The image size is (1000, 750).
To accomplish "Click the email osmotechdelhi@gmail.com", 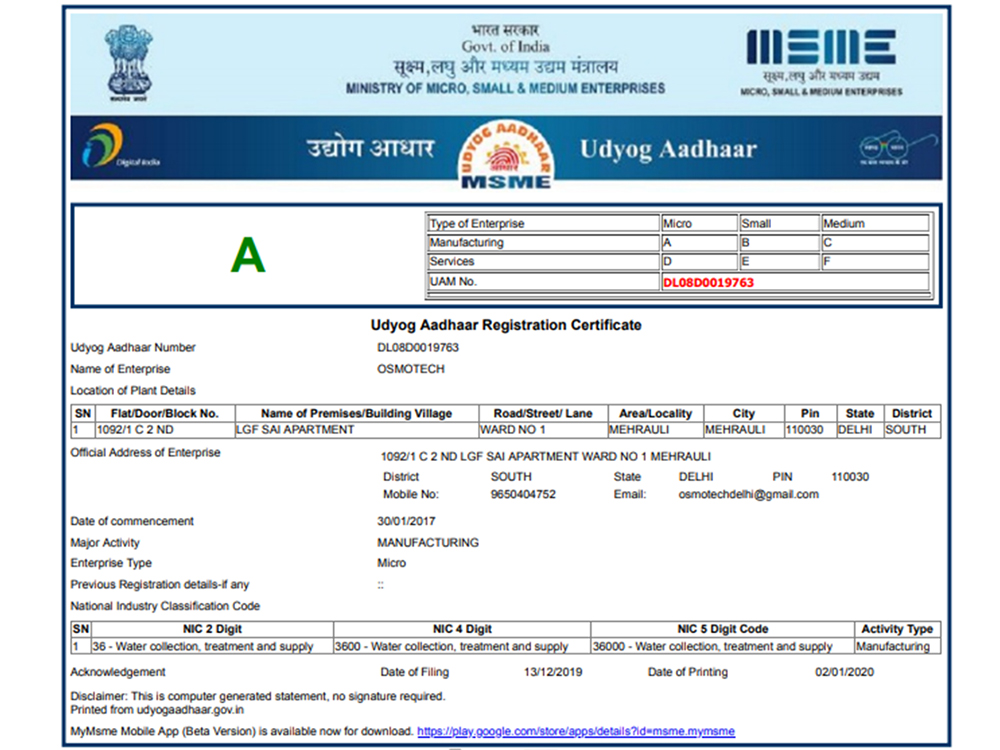I will [x=749, y=494].
